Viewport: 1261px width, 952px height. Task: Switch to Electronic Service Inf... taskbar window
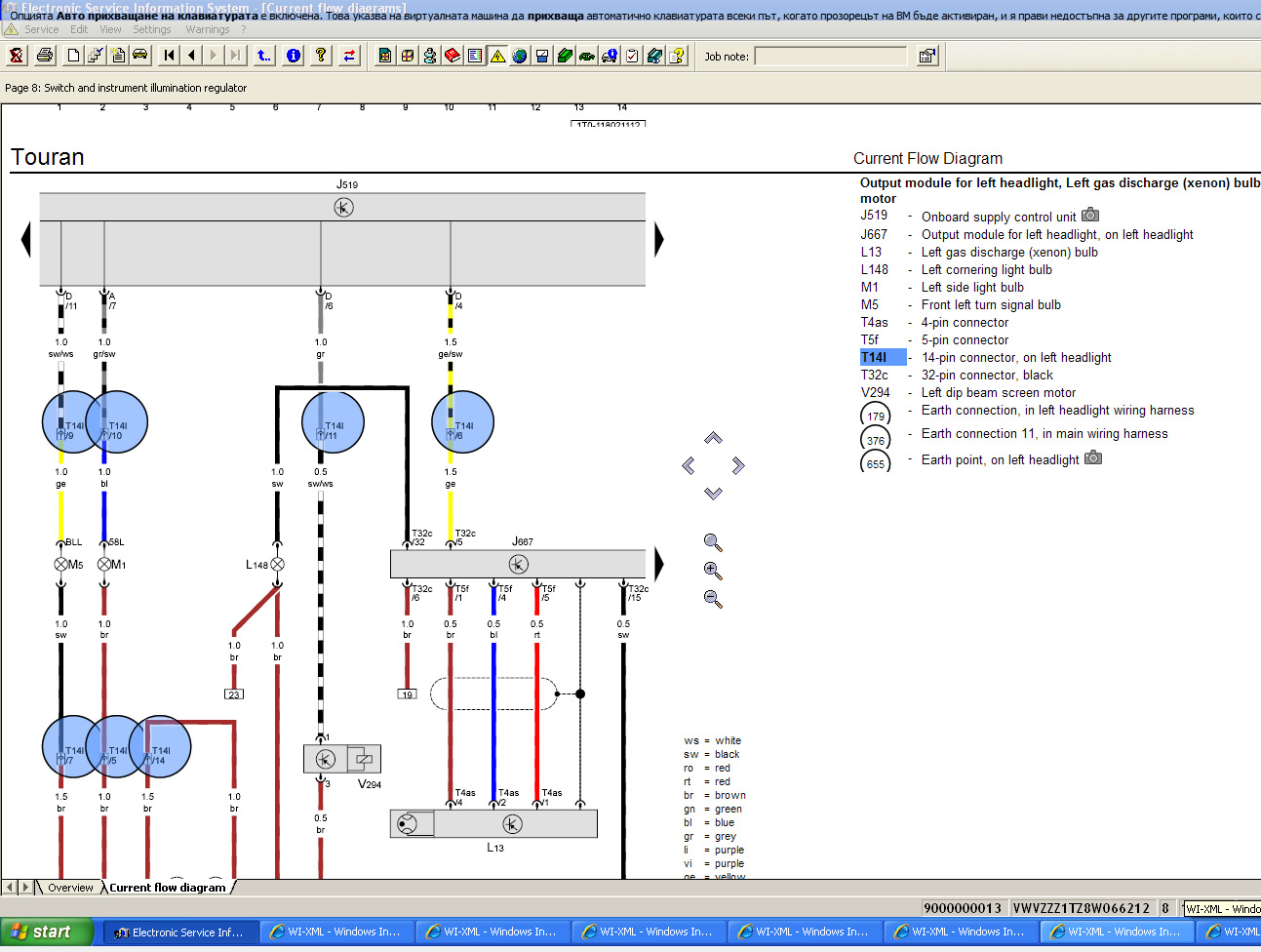coord(181,932)
